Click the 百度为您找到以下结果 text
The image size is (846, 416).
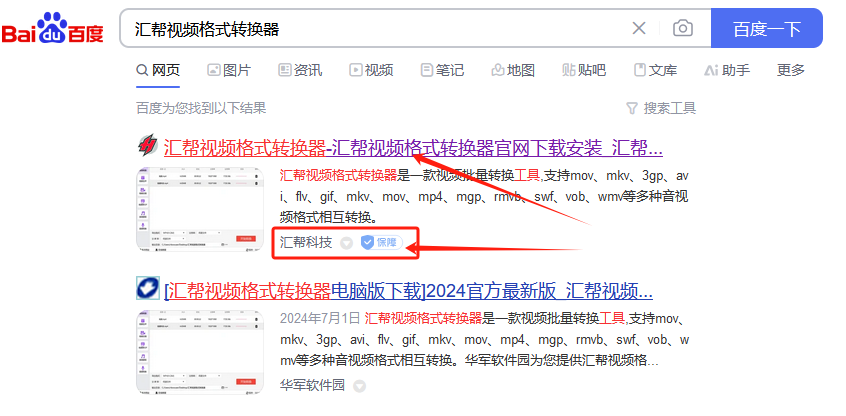[201, 108]
